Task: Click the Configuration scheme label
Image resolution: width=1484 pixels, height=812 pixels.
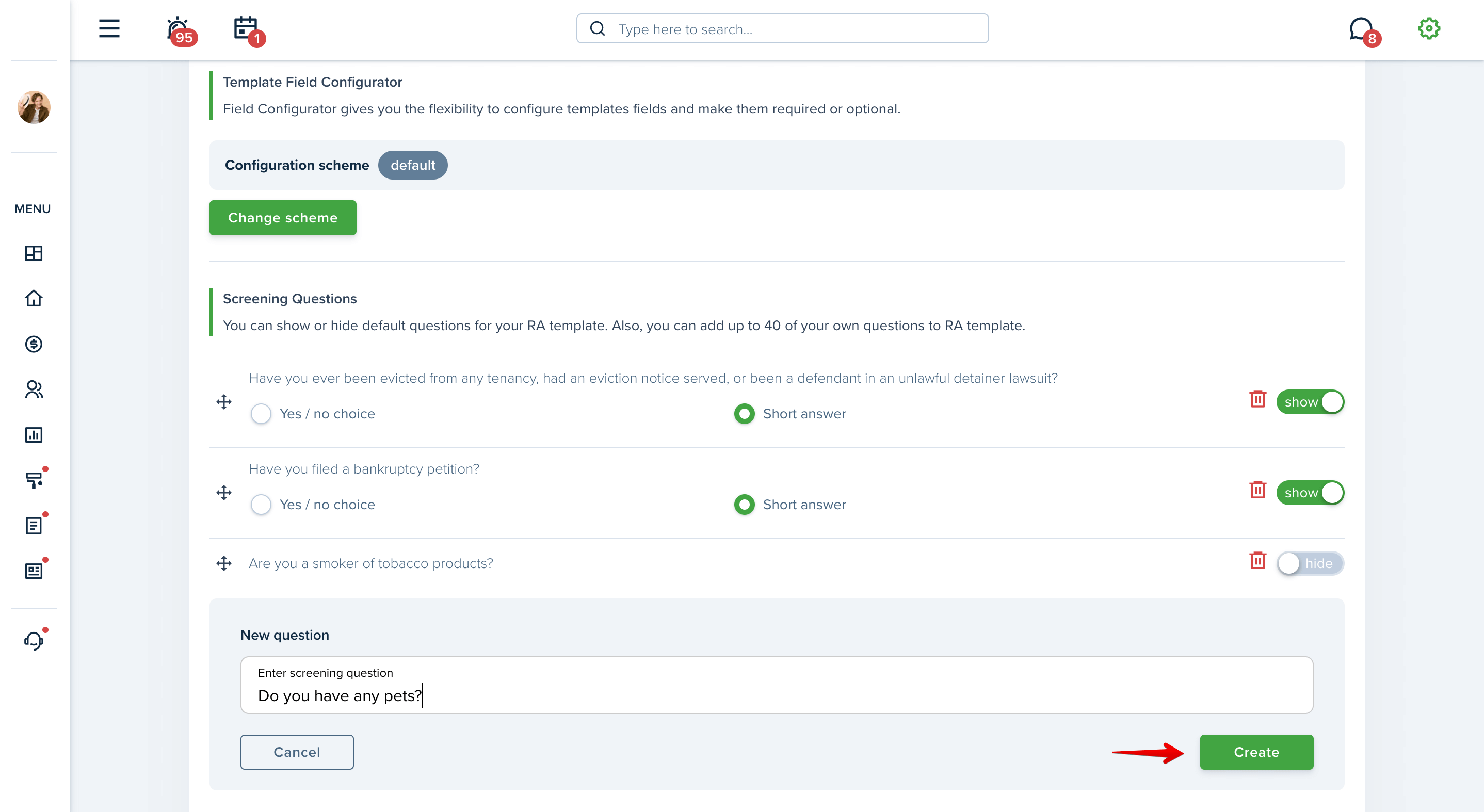Action: coord(297,165)
